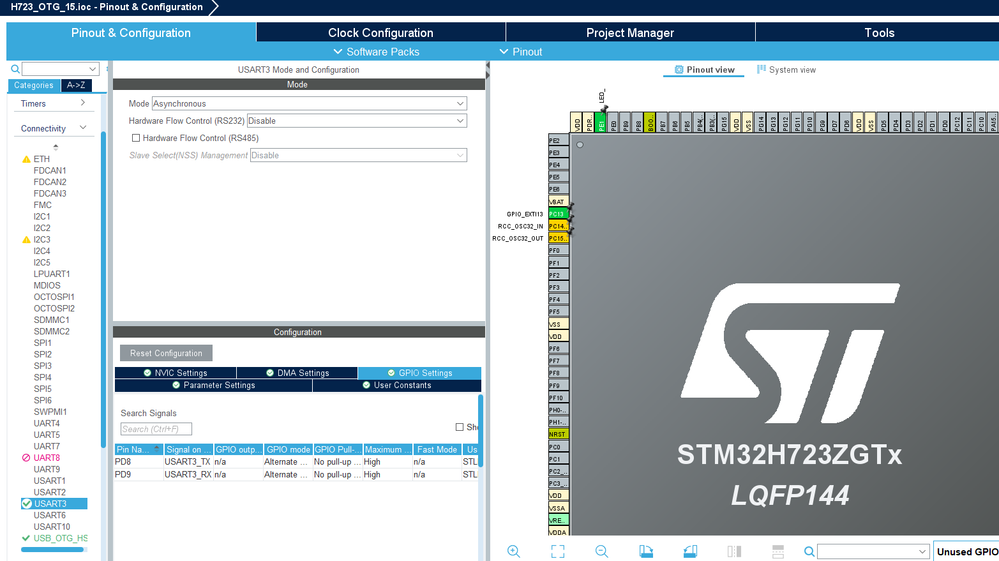
Task: Click the vertical split layout icon
Action: (734, 551)
